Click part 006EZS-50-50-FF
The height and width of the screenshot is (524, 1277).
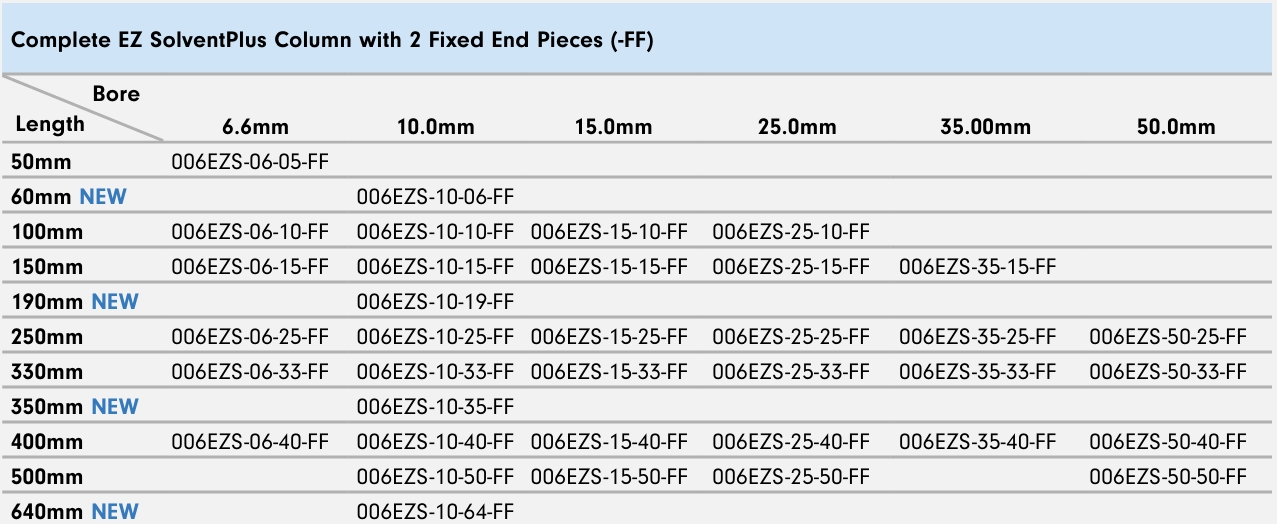click(1168, 477)
